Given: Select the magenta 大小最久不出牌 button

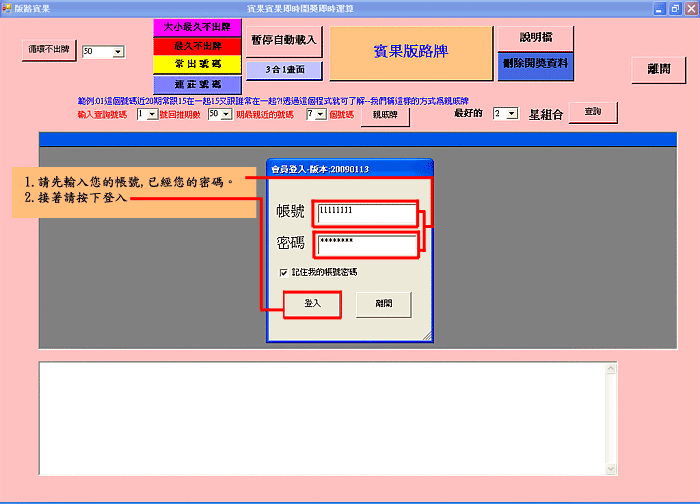Looking at the screenshot, I should 197,27.
